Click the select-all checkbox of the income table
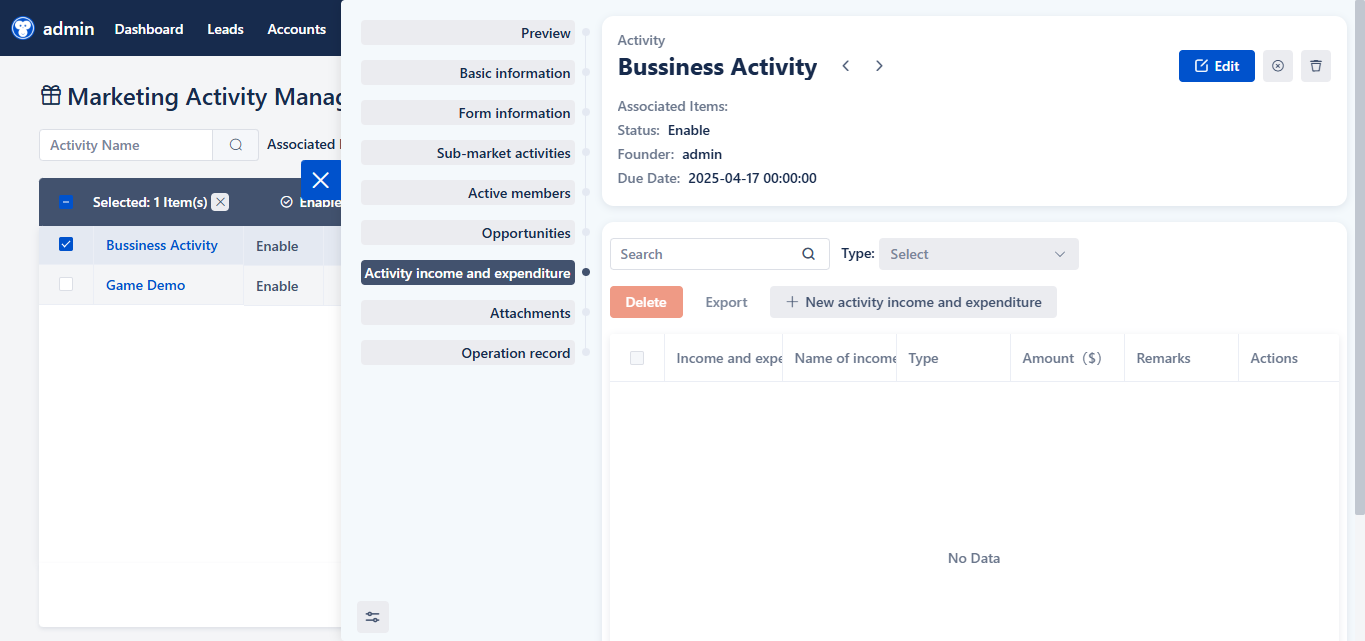 (x=637, y=357)
